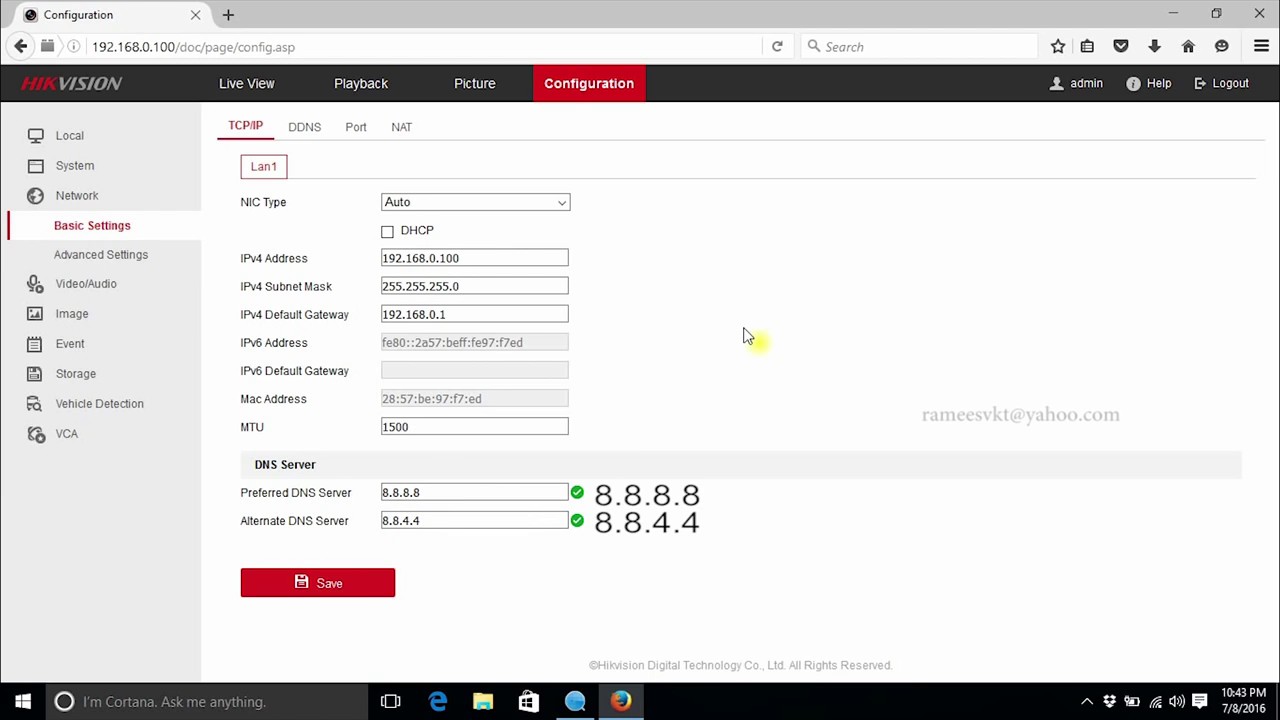Select the Configuration tab
Image resolution: width=1280 pixels, height=720 pixels.
(x=589, y=84)
